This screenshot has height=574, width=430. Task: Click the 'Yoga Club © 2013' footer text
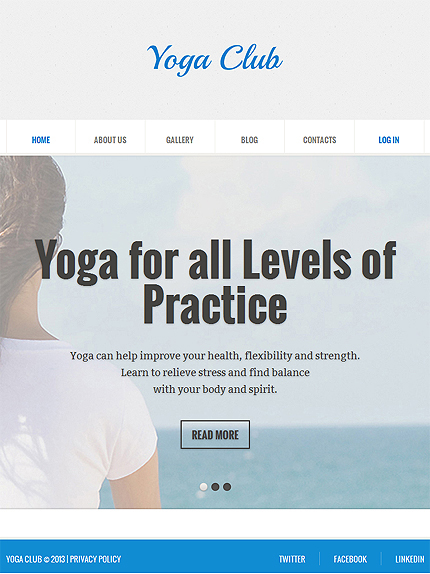tap(35, 559)
